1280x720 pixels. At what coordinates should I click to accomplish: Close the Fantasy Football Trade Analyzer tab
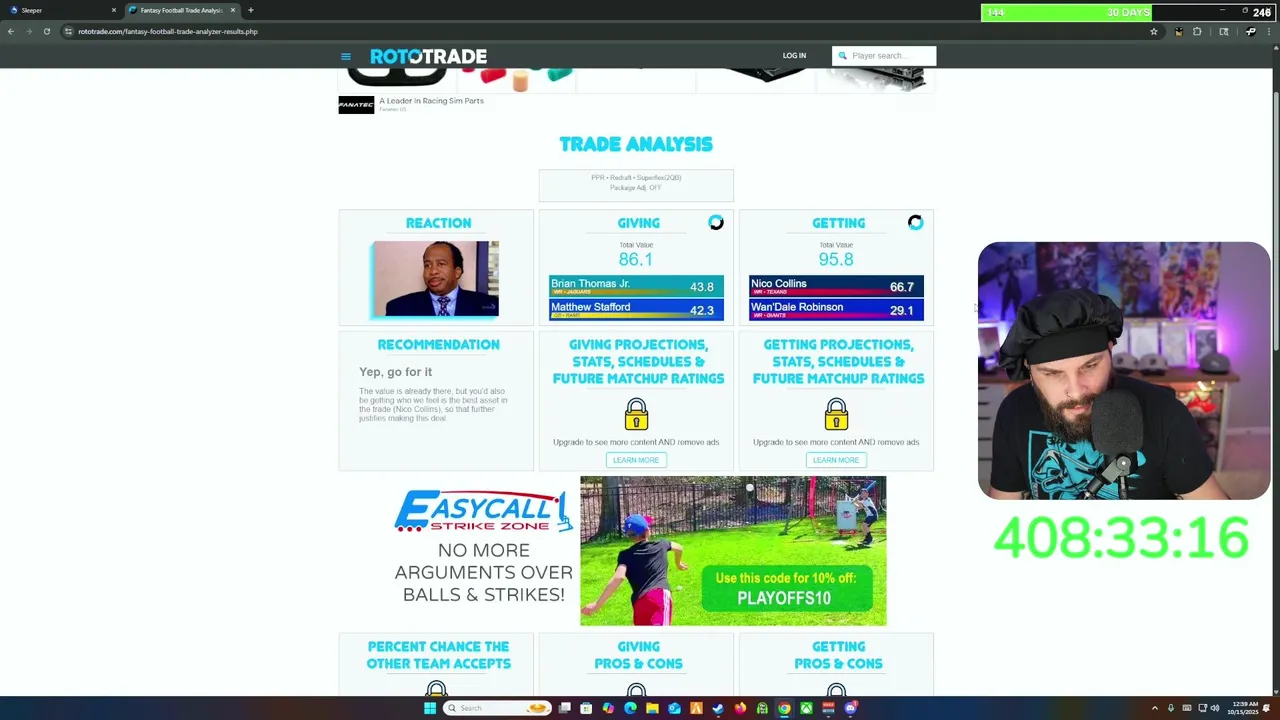233,10
